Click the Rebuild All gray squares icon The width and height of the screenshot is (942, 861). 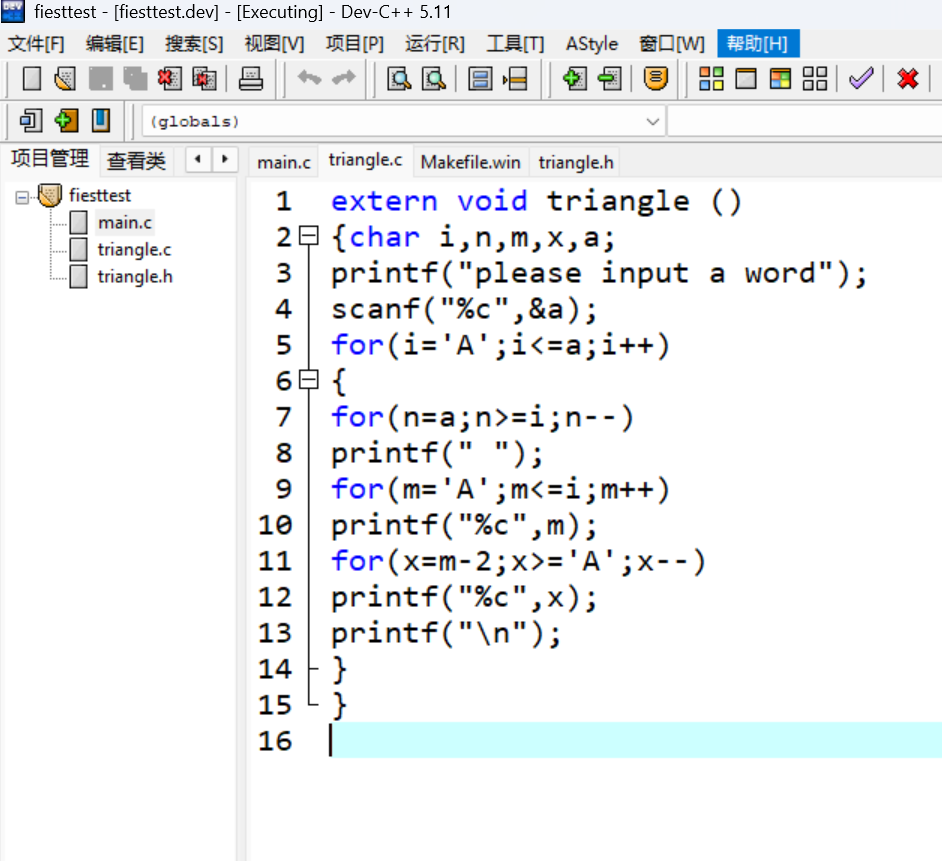coord(815,79)
